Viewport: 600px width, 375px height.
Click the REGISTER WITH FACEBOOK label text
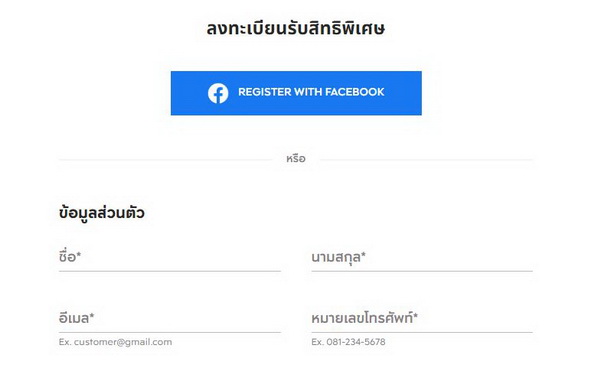(311, 92)
